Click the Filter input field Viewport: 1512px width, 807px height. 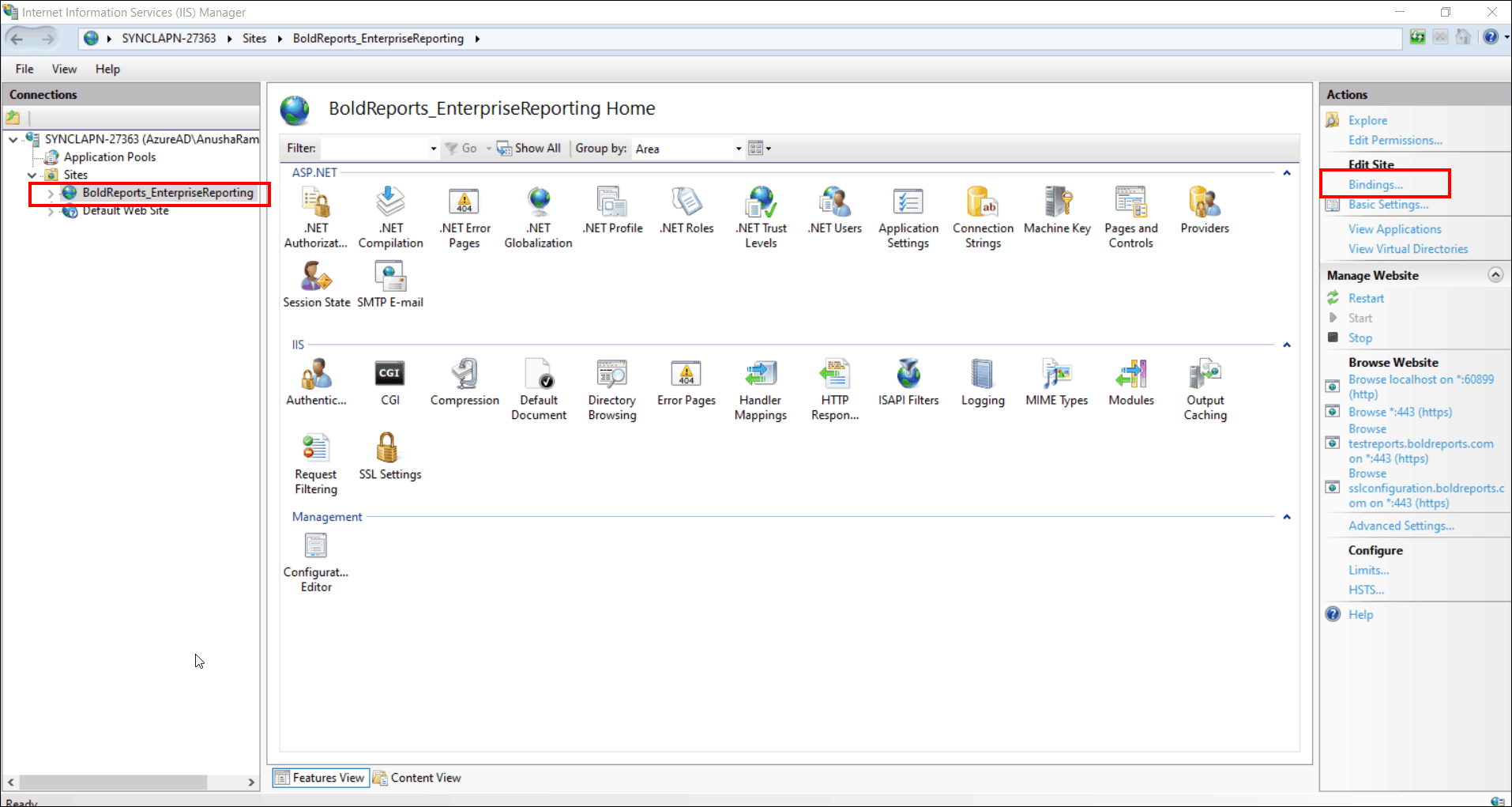(x=374, y=149)
